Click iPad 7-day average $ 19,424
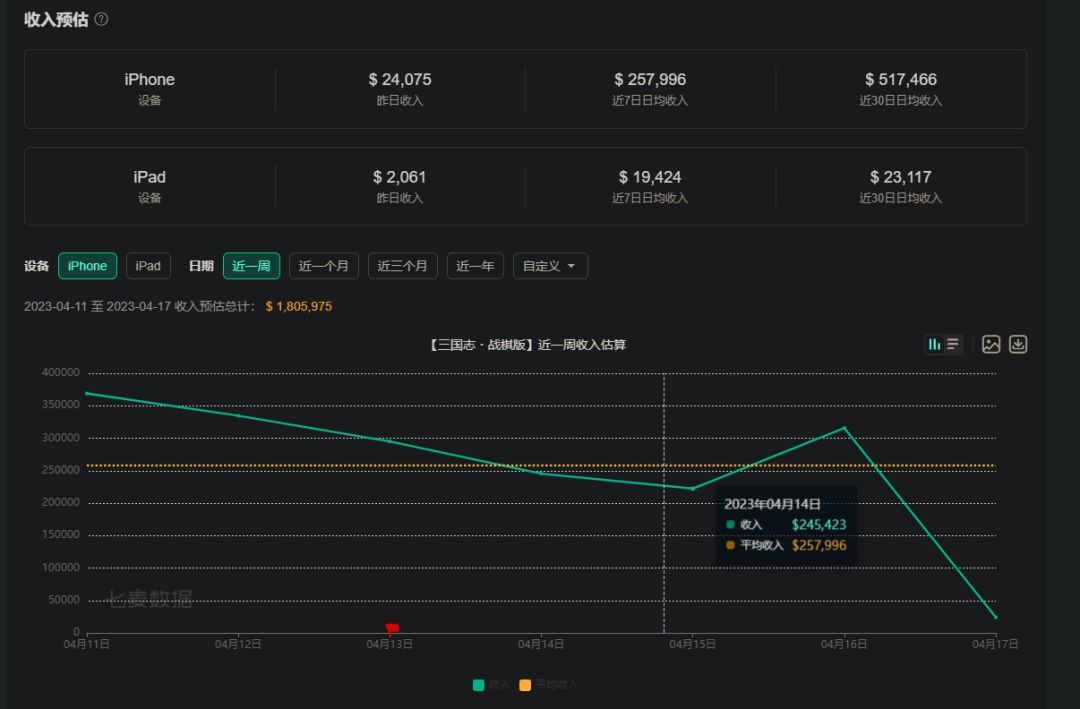Image resolution: width=1080 pixels, height=709 pixels. click(650, 178)
